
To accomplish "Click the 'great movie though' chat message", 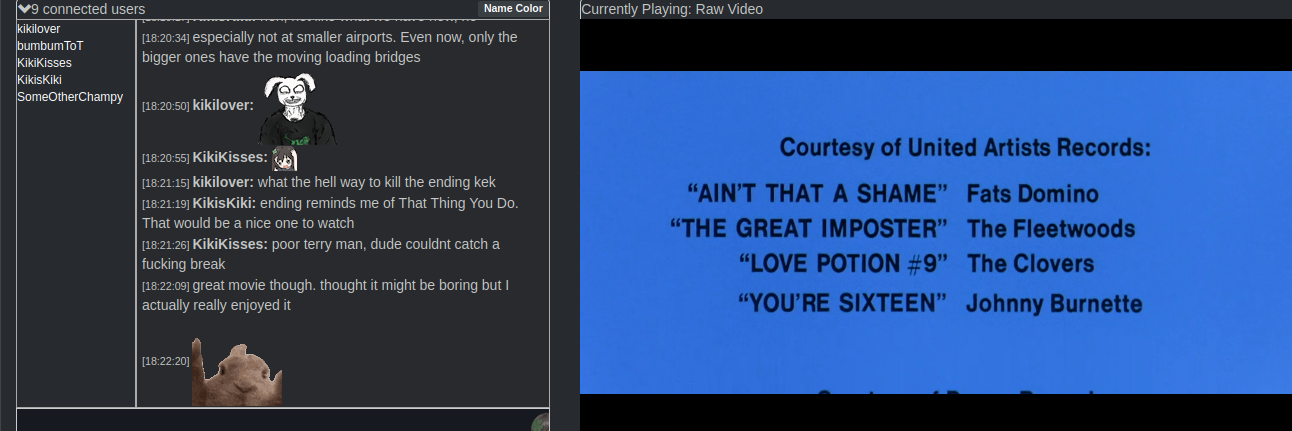I will click(326, 295).
